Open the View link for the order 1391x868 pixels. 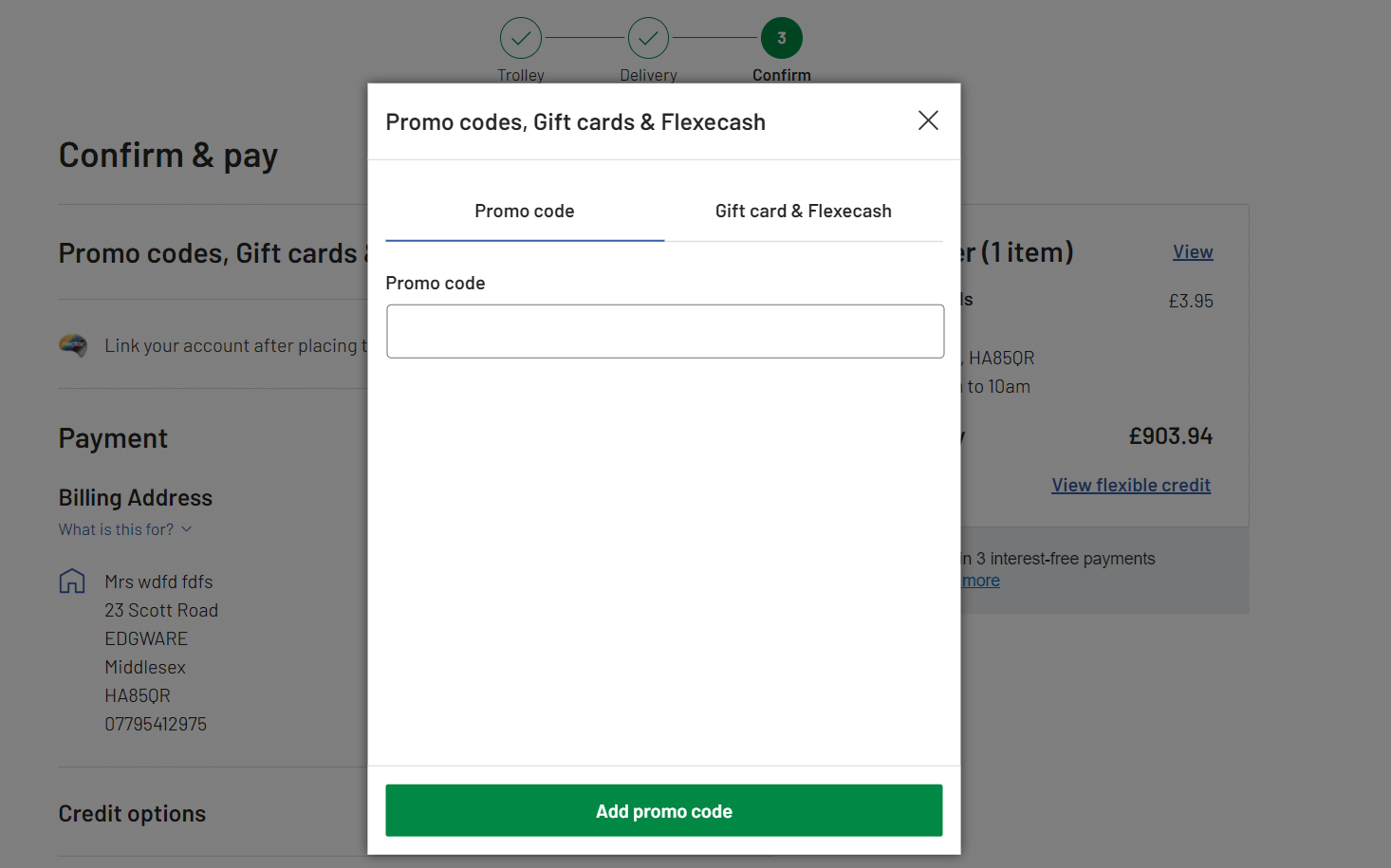pyautogui.click(x=1192, y=251)
